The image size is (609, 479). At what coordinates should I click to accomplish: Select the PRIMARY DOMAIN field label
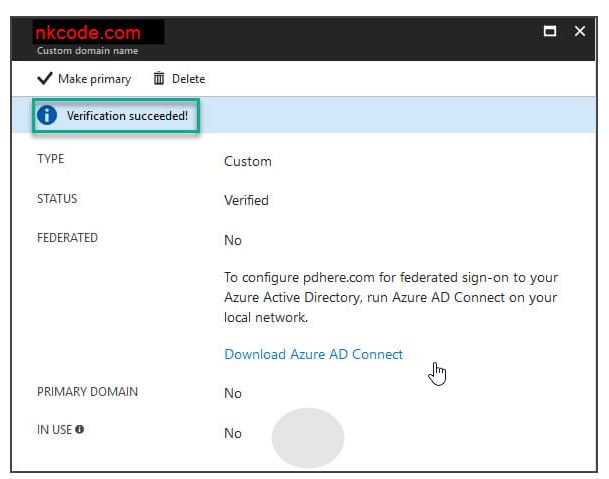[87, 391]
